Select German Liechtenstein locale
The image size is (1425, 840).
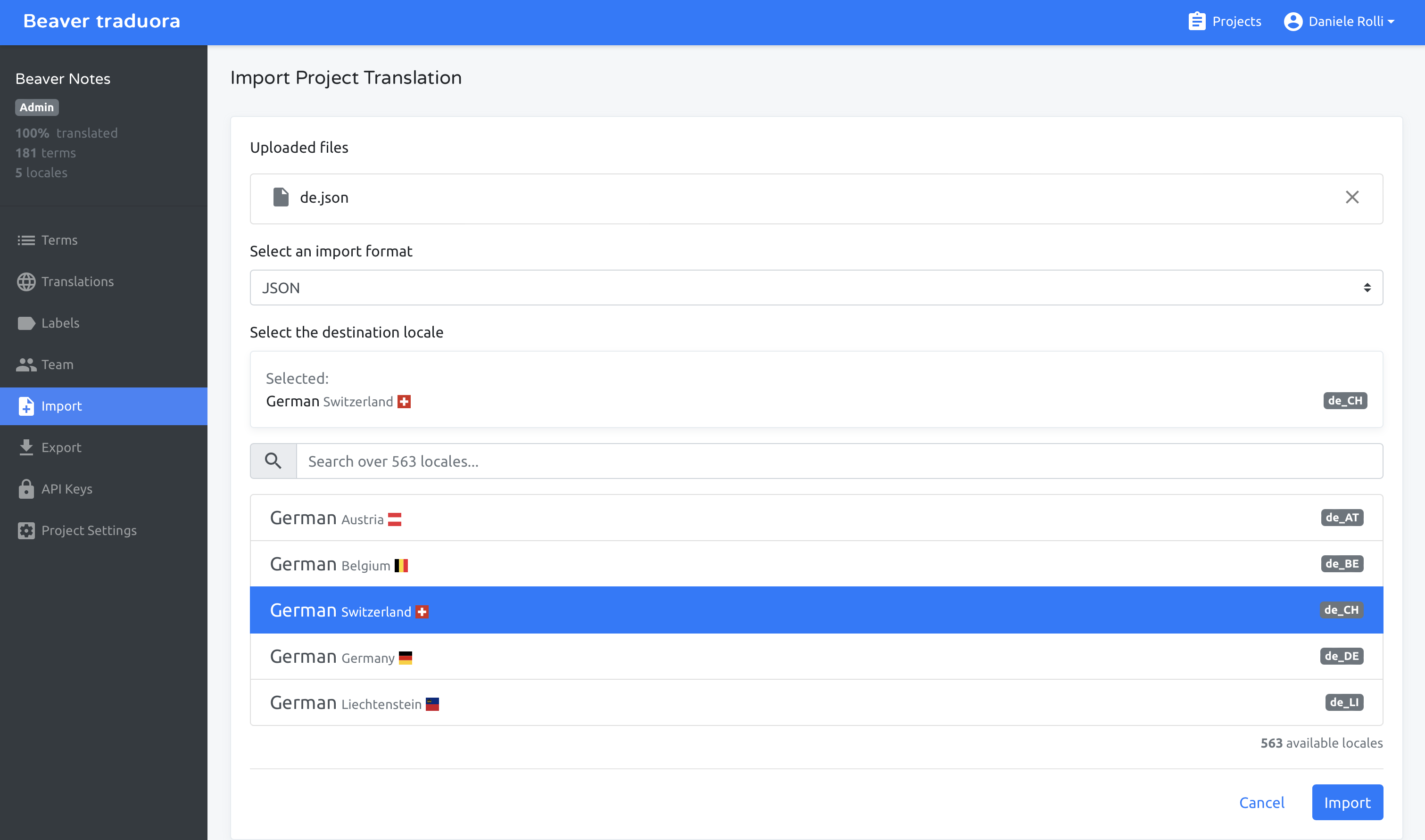(816, 702)
